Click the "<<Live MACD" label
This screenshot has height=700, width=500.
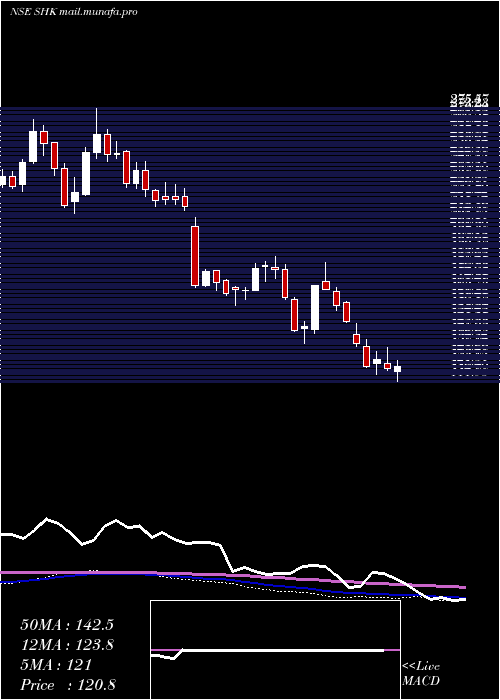point(421,674)
